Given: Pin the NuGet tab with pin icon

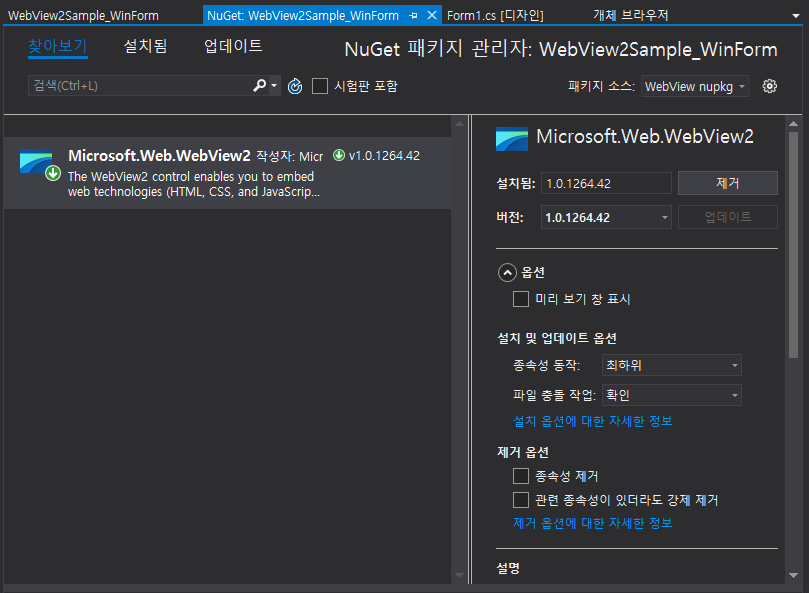Looking at the screenshot, I should [x=413, y=15].
